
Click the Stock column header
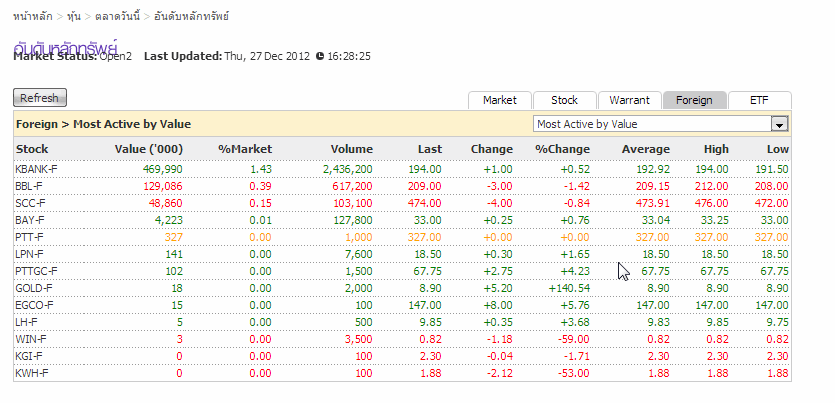[32, 149]
